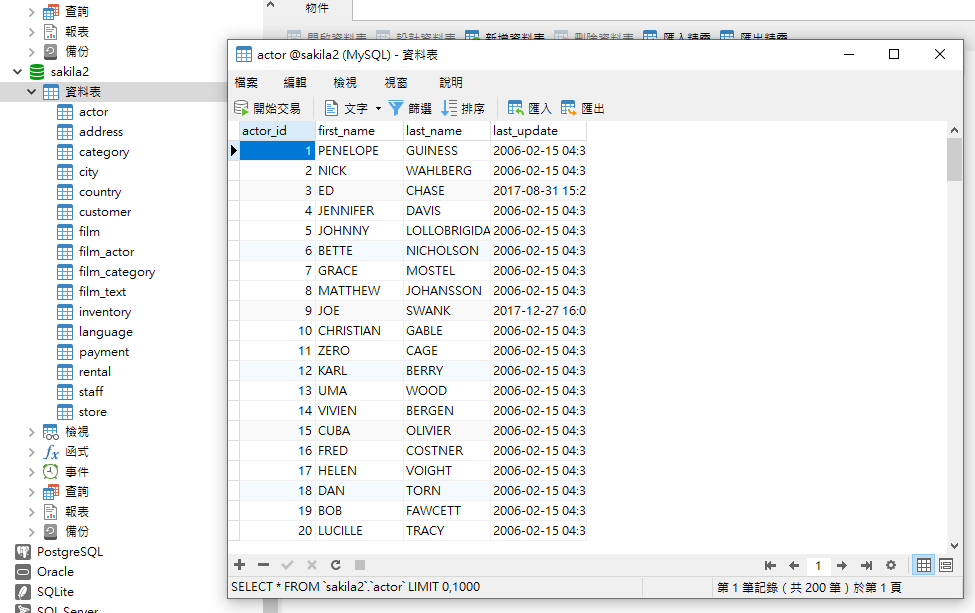The height and width of the screenshot is (613, 975).
Task: Open the 文字 dropdown arrow
Action: click(378, 108)
